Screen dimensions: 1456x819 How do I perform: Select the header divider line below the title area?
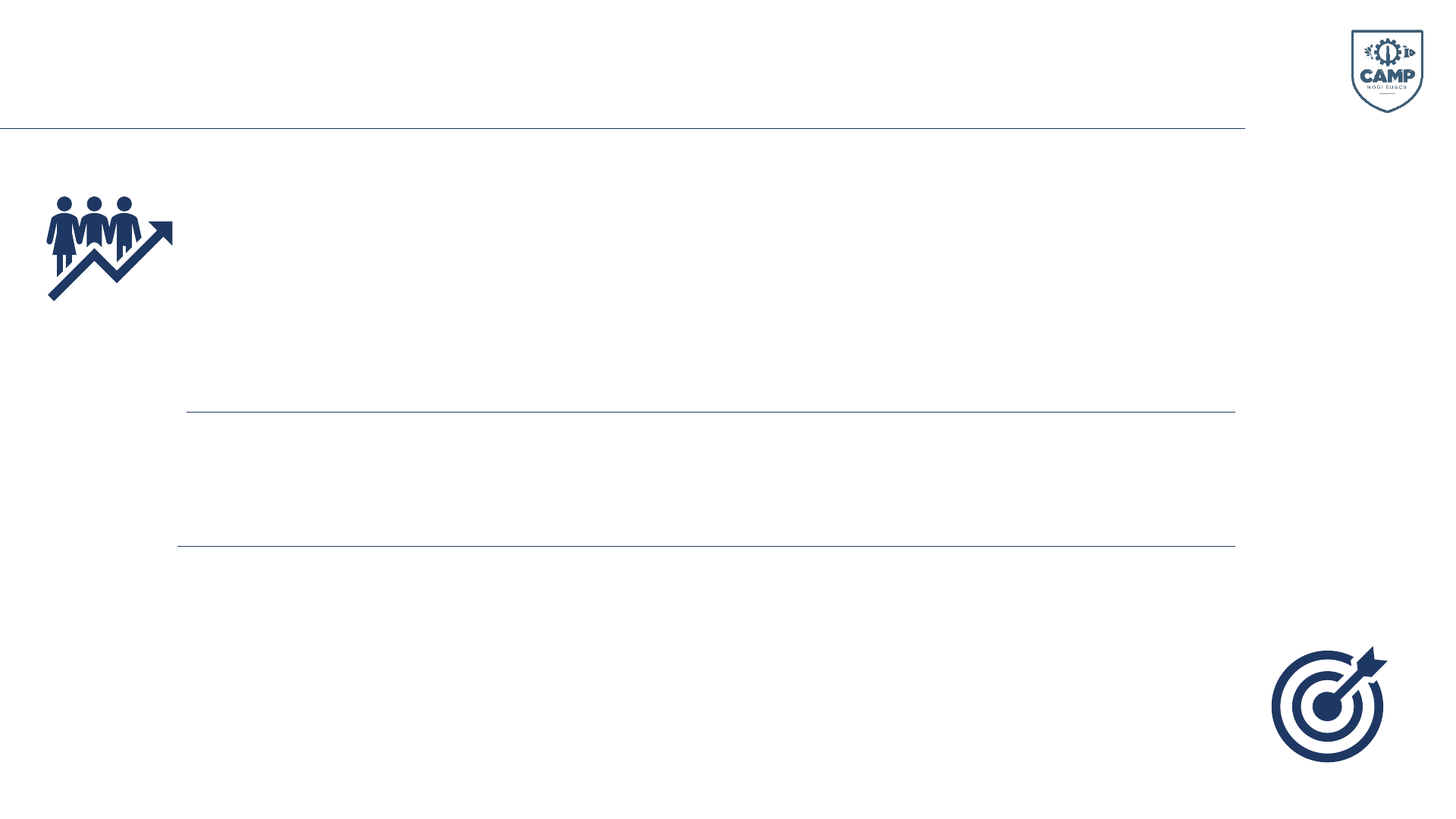pyautogui.click(x=622, y=128)
